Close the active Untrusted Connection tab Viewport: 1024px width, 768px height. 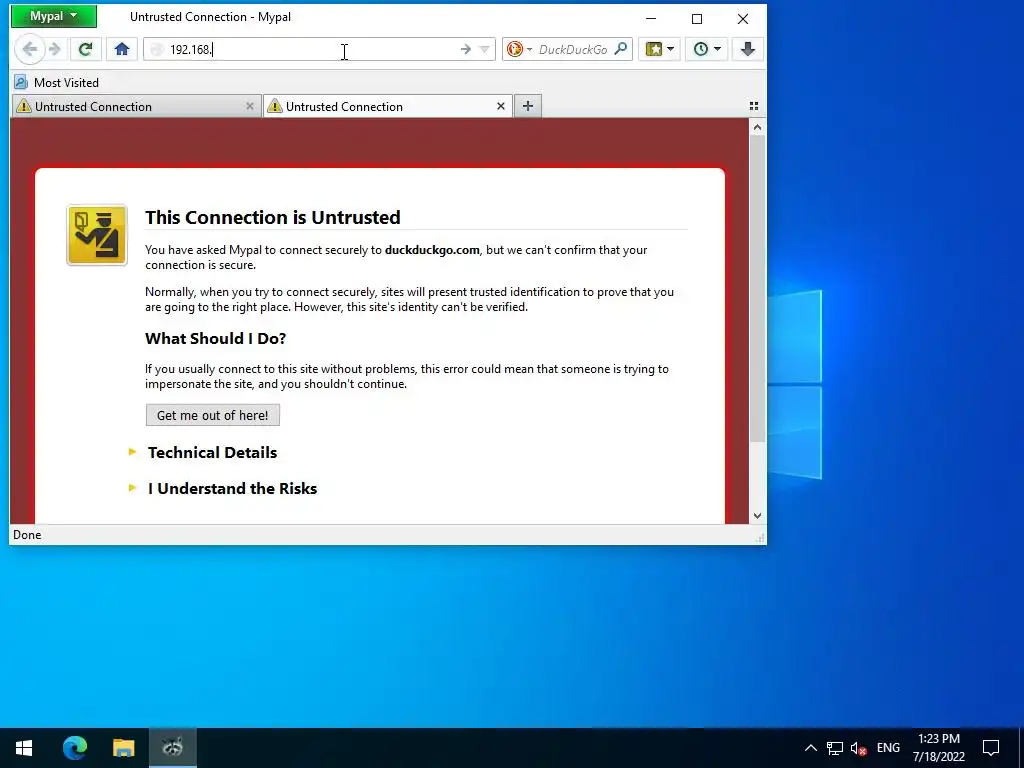pos(501,106)
